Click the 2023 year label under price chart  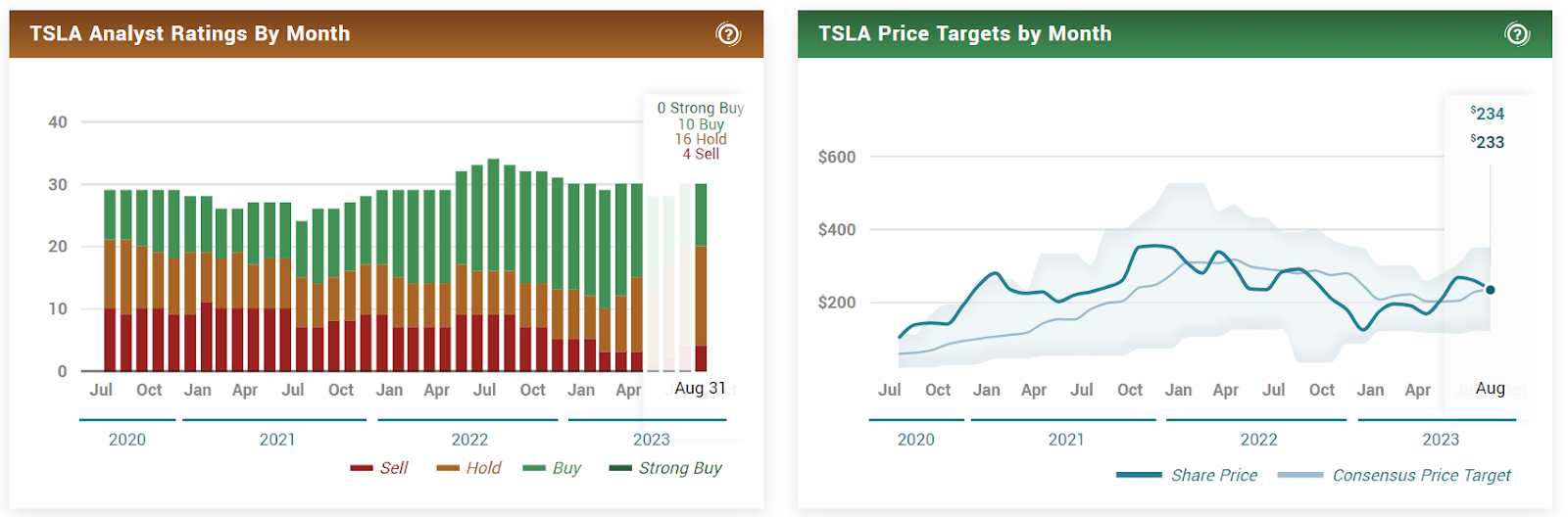point(1441,440)
